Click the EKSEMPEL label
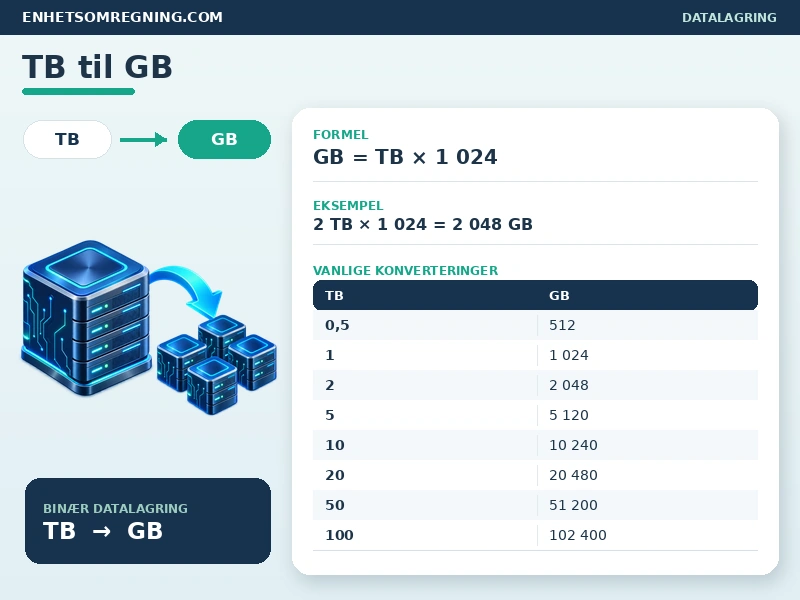 pyautogui.click(x=348, y=206)
